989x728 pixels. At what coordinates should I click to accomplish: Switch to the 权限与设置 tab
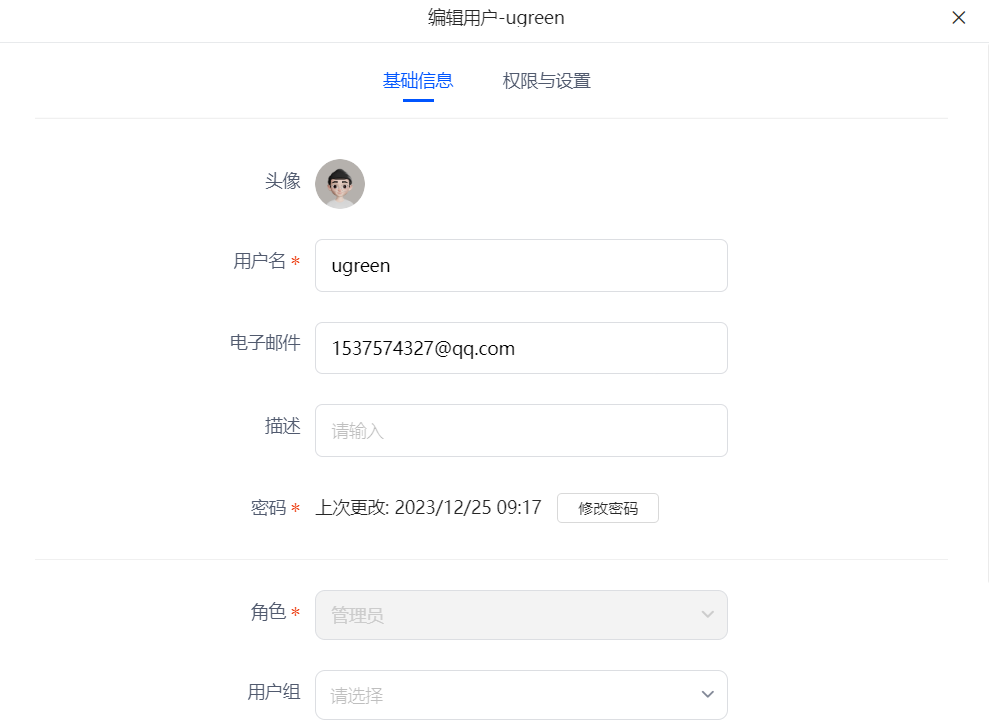546,81
